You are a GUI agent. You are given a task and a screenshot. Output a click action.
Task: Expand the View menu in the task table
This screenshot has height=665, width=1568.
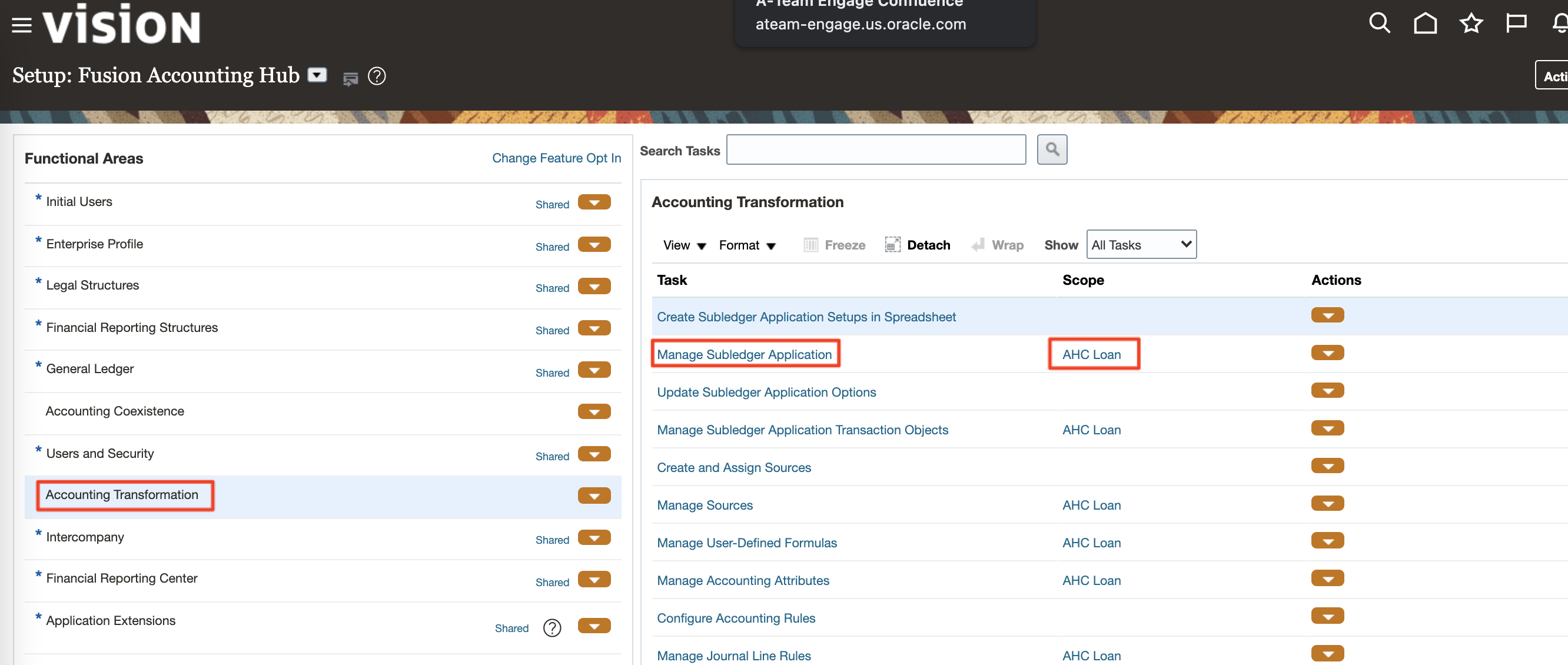tap(683, 245)
